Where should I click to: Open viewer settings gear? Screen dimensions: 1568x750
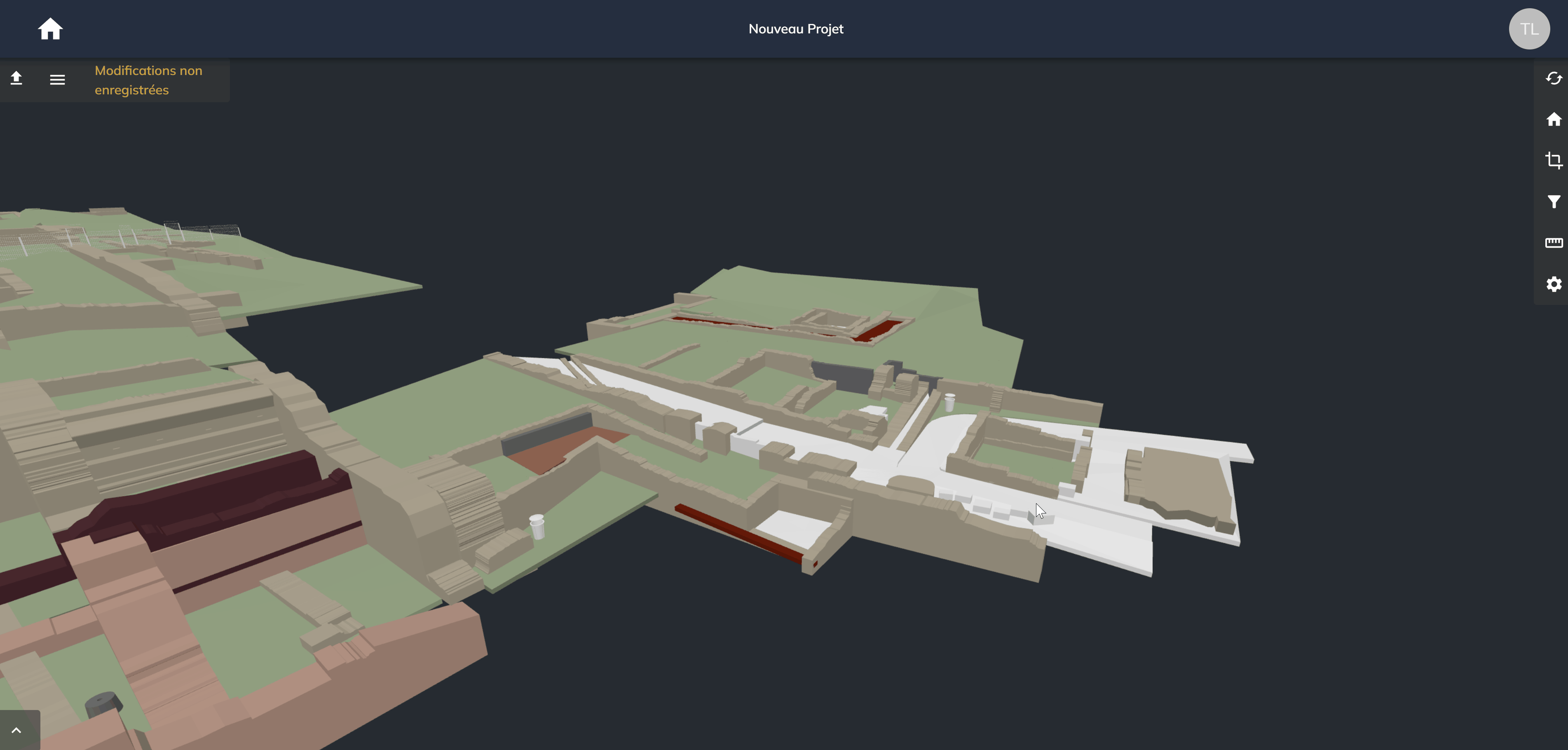coord(1554,284)
